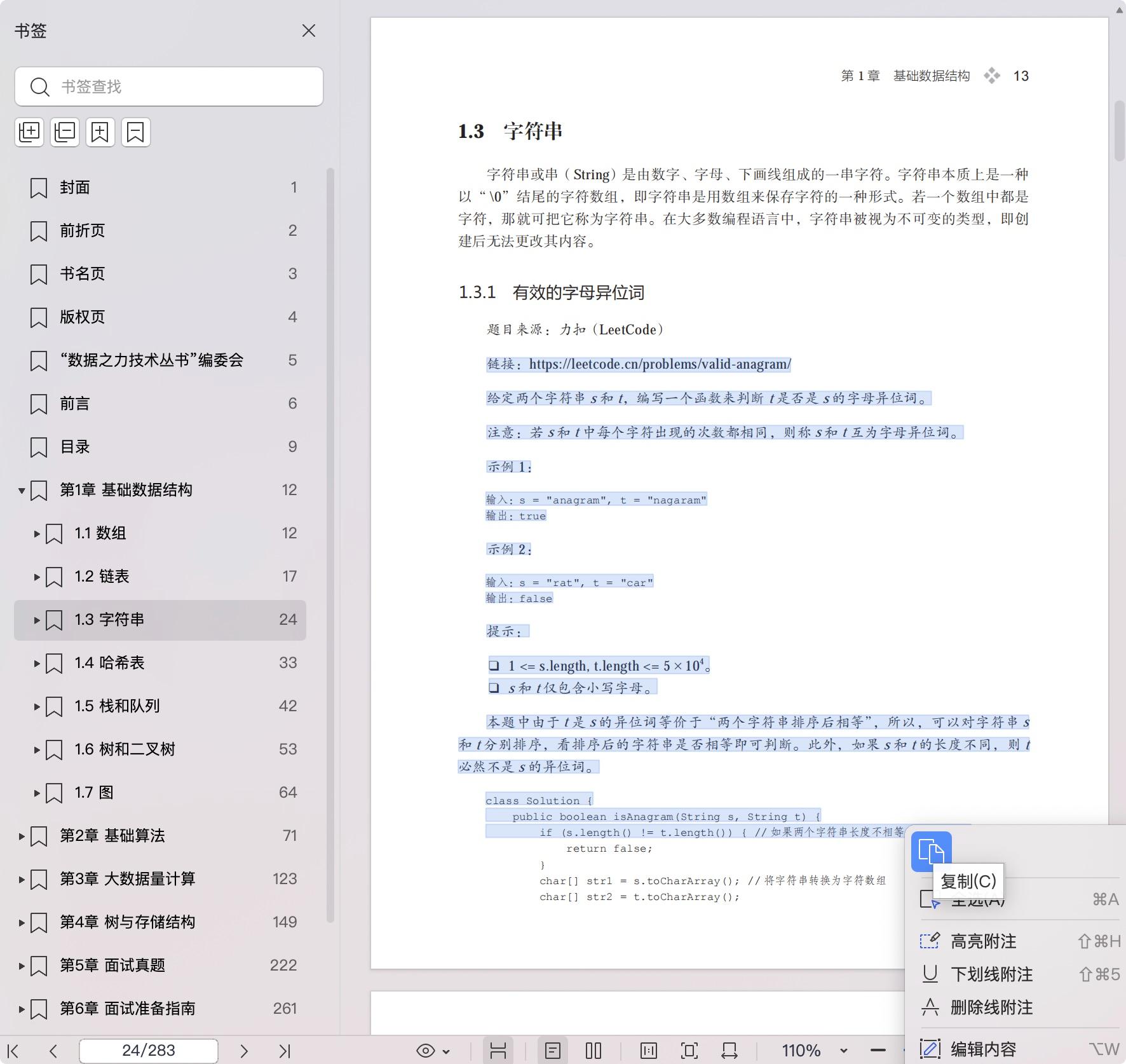Select the two-page layout icon in bottom toolbar
This screenshot has height=1064, width=1126.
593,1050
